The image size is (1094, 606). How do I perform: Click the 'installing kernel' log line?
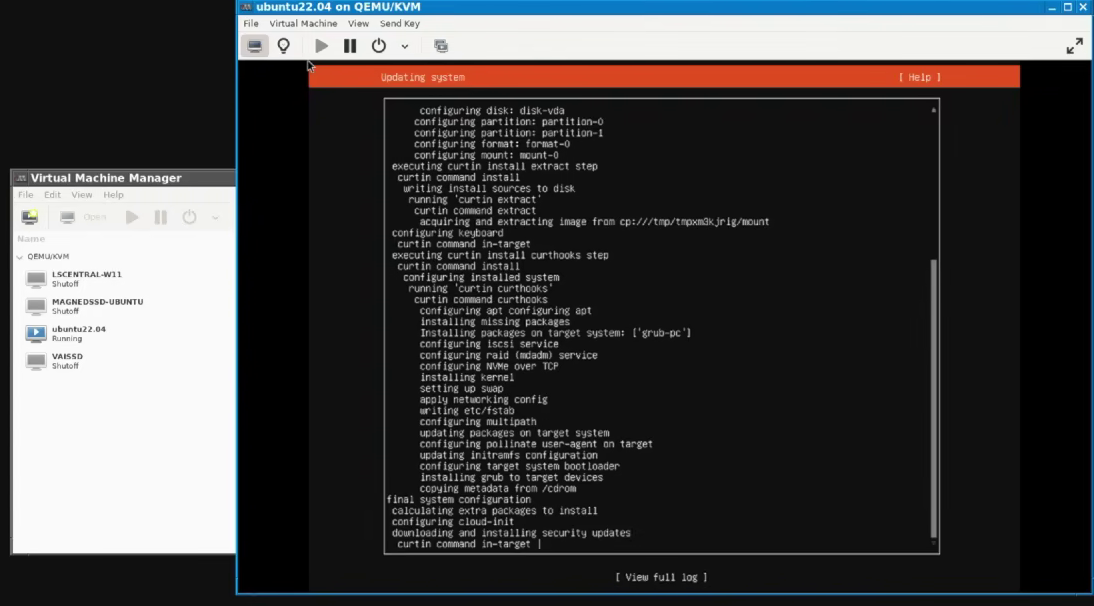(467, 377)
